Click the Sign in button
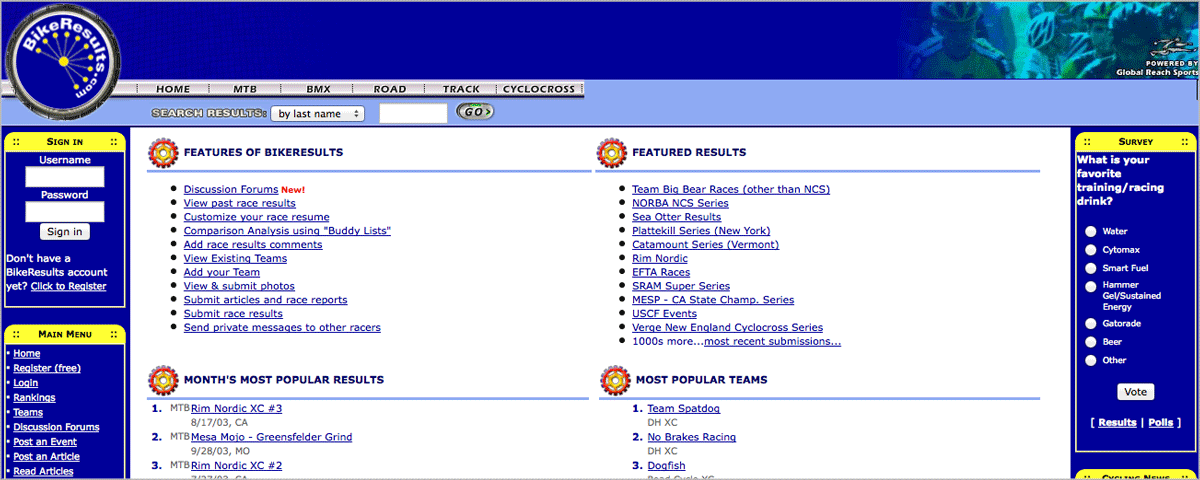Screen dimensions: 1200x480 click(x=65, y=232)
